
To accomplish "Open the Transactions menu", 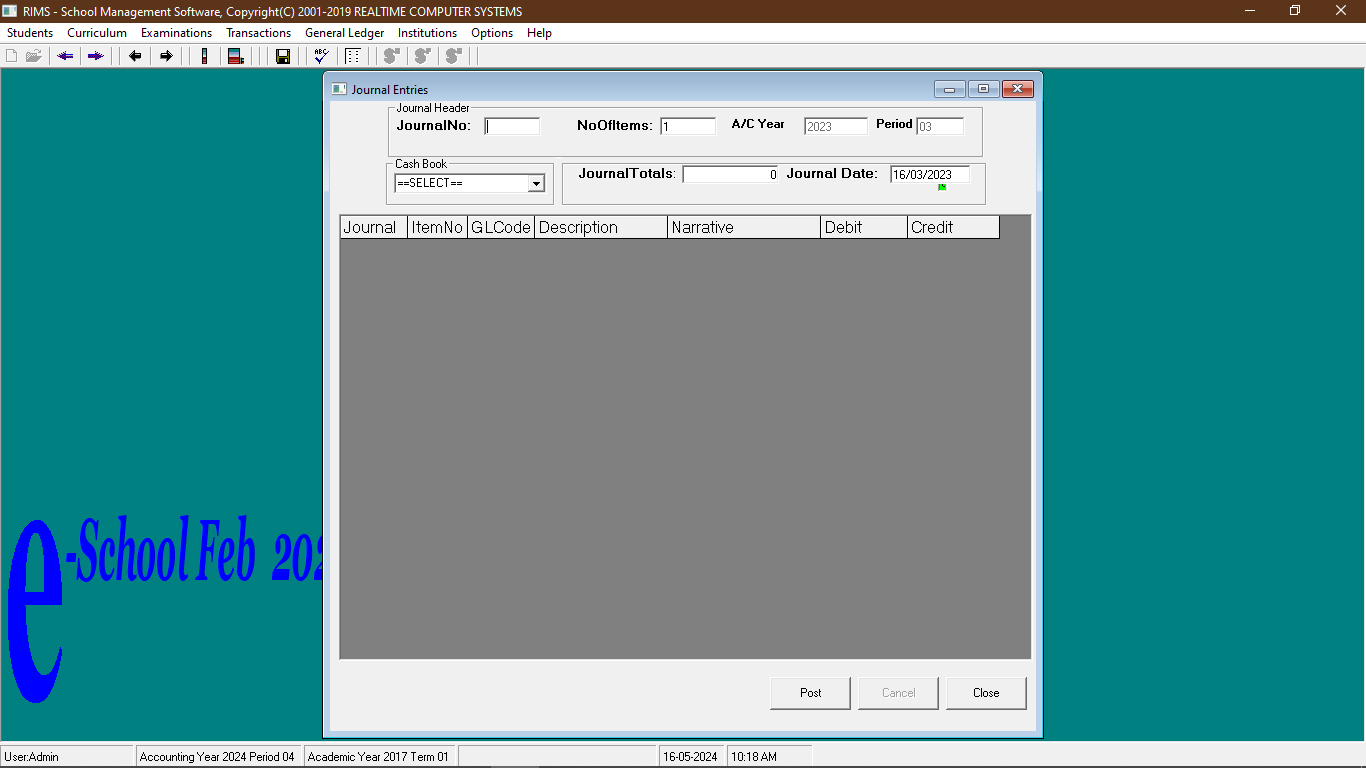I will (258, 33).
